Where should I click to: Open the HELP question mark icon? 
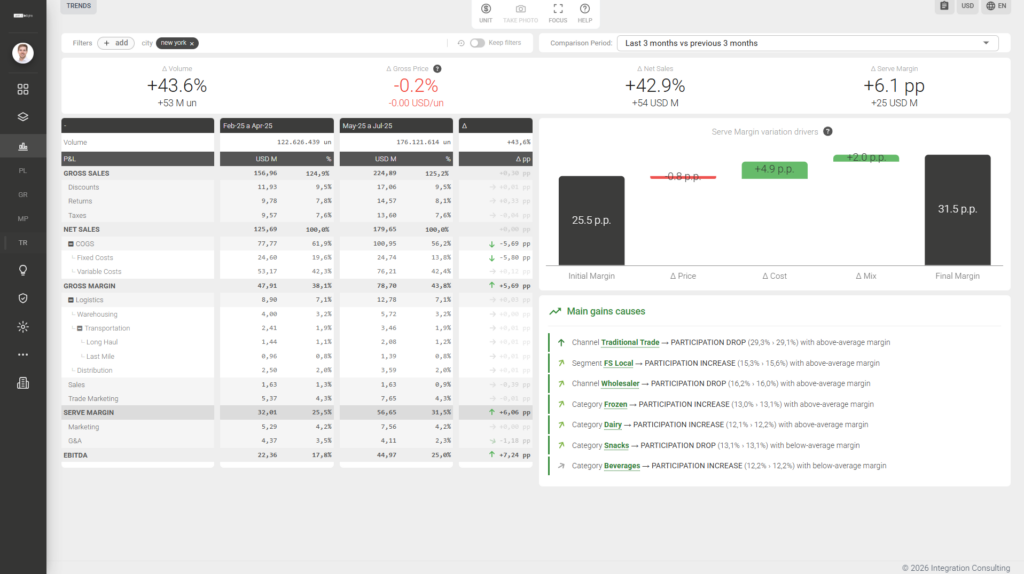point(584,12)
